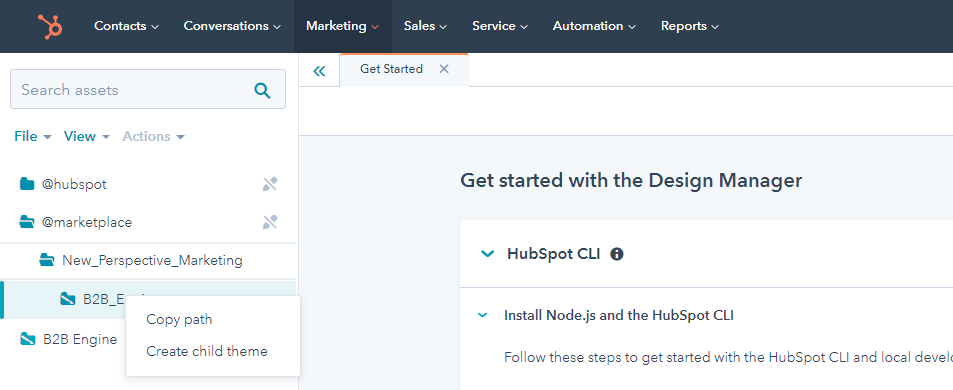Open the Service menu

500,26
